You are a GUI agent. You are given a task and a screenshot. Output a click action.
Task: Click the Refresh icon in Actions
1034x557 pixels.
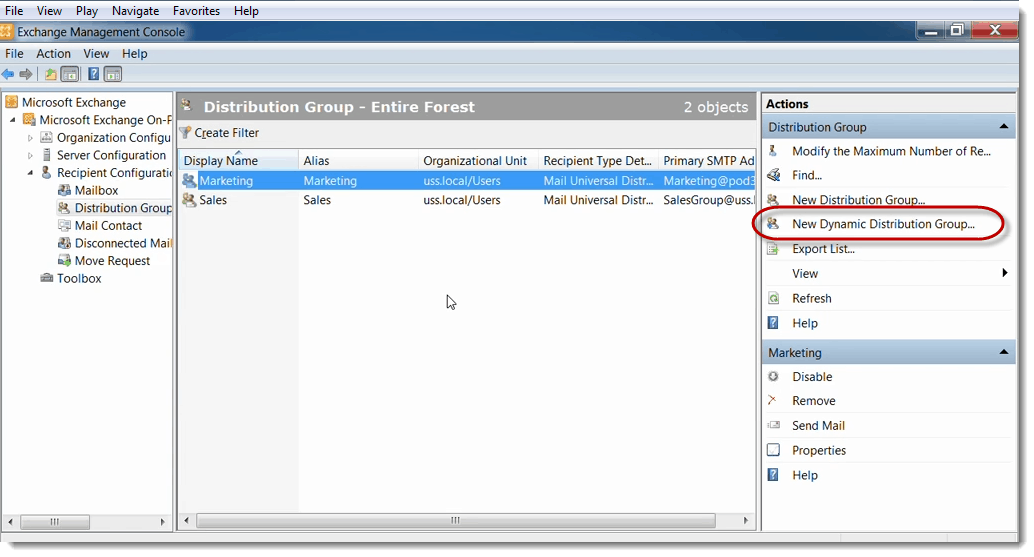(x=774, y=299)
